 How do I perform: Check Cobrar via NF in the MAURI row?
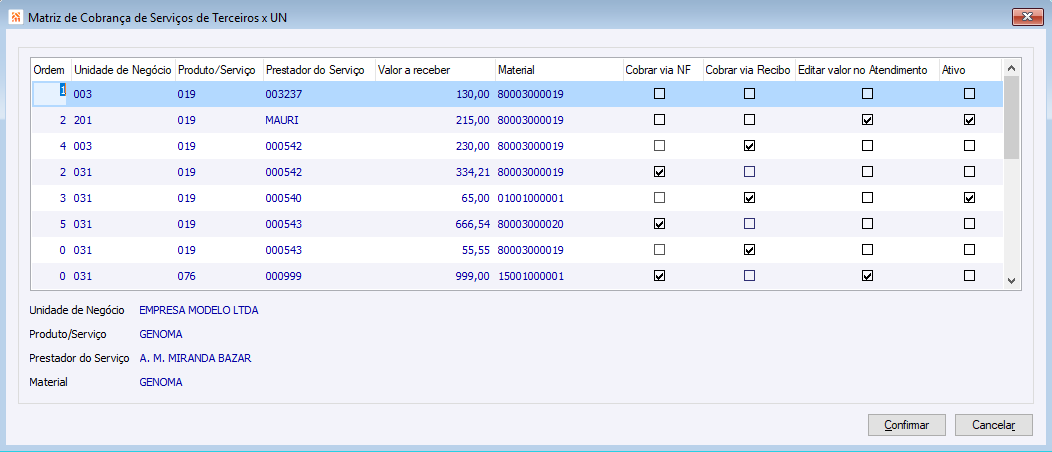660,120
